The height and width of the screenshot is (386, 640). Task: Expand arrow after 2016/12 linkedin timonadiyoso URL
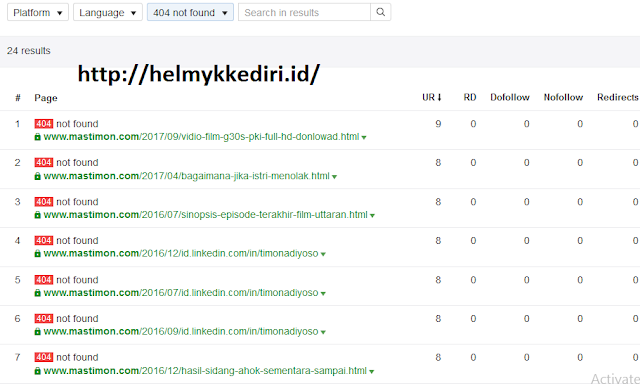(x=323, y=254)
